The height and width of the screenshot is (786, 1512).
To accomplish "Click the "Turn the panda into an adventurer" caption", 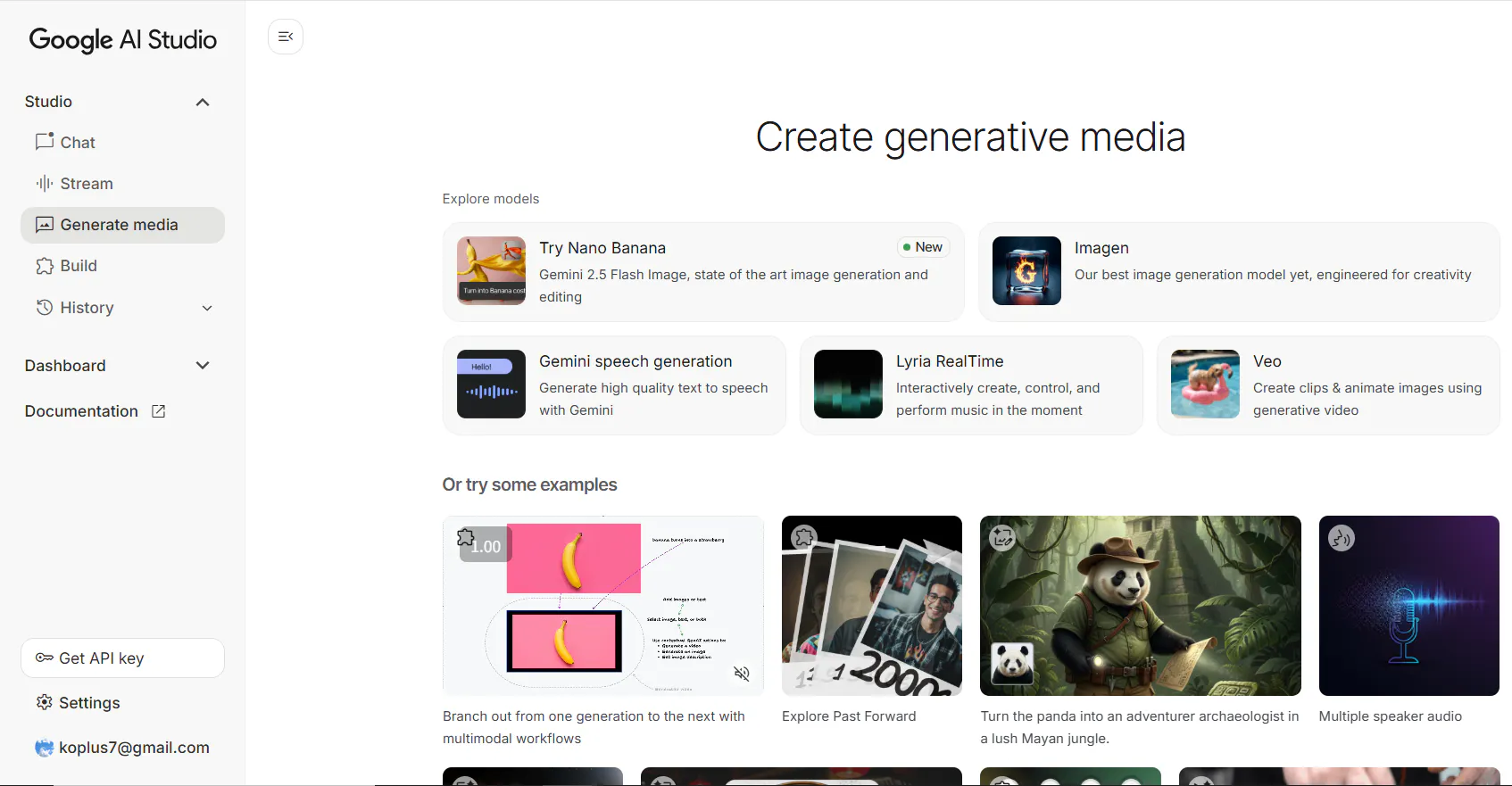I will pos(1140,727).
